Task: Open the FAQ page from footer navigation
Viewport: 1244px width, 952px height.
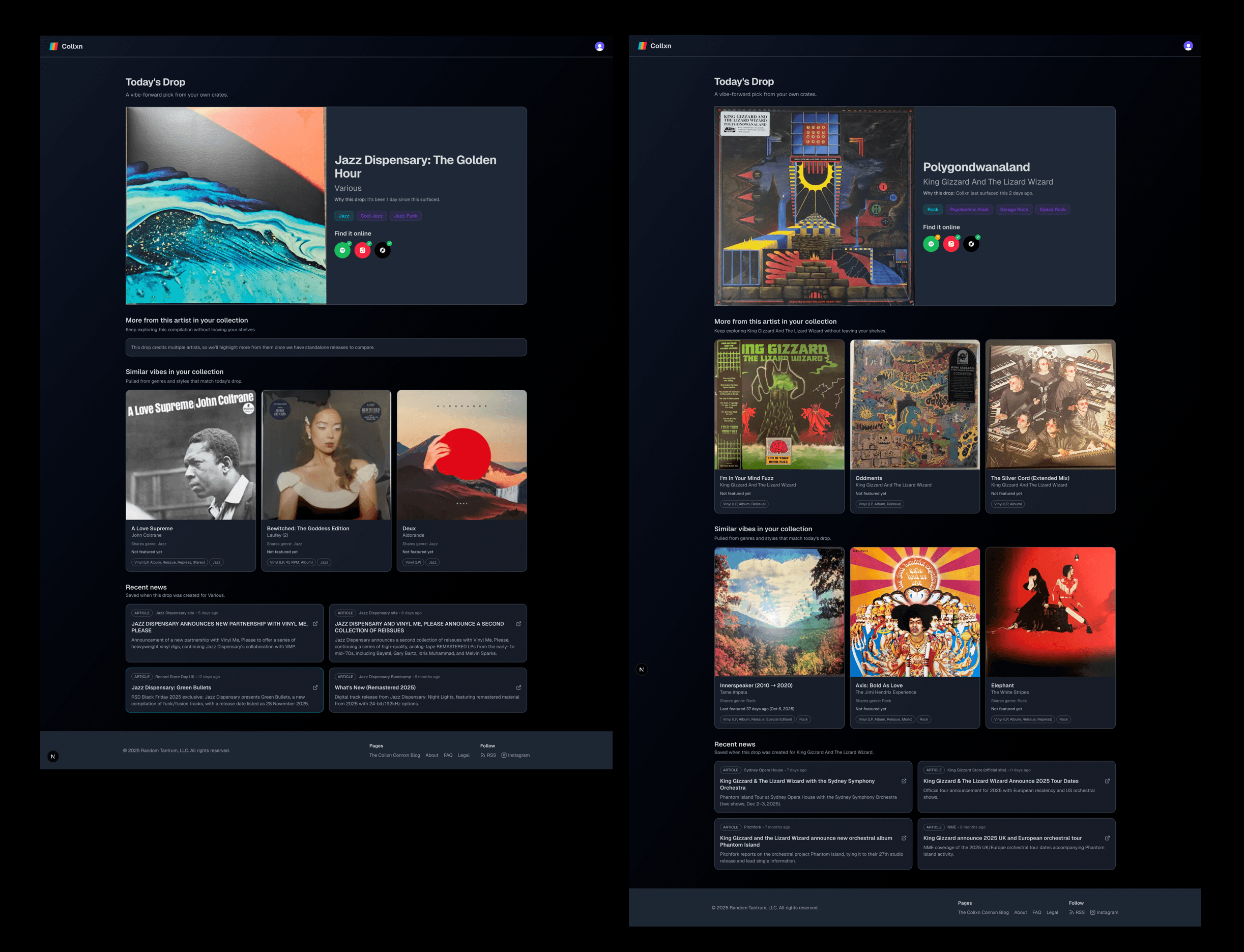Action: pos(448,755)
